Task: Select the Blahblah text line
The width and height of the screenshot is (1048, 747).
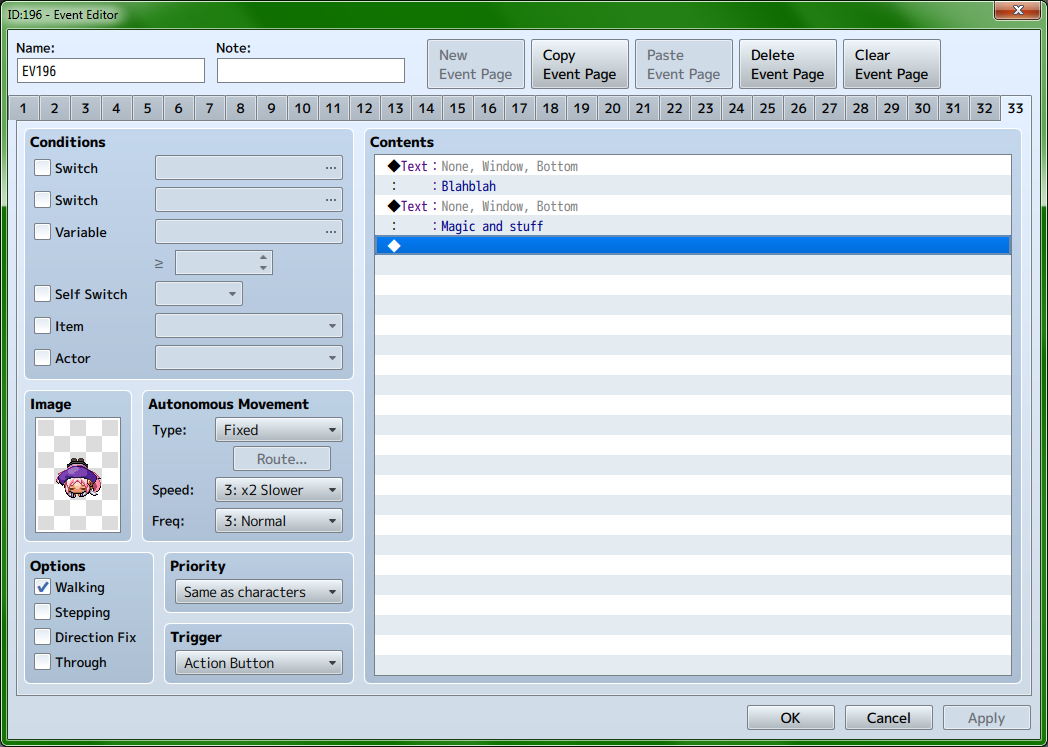Action: [692, 186]
